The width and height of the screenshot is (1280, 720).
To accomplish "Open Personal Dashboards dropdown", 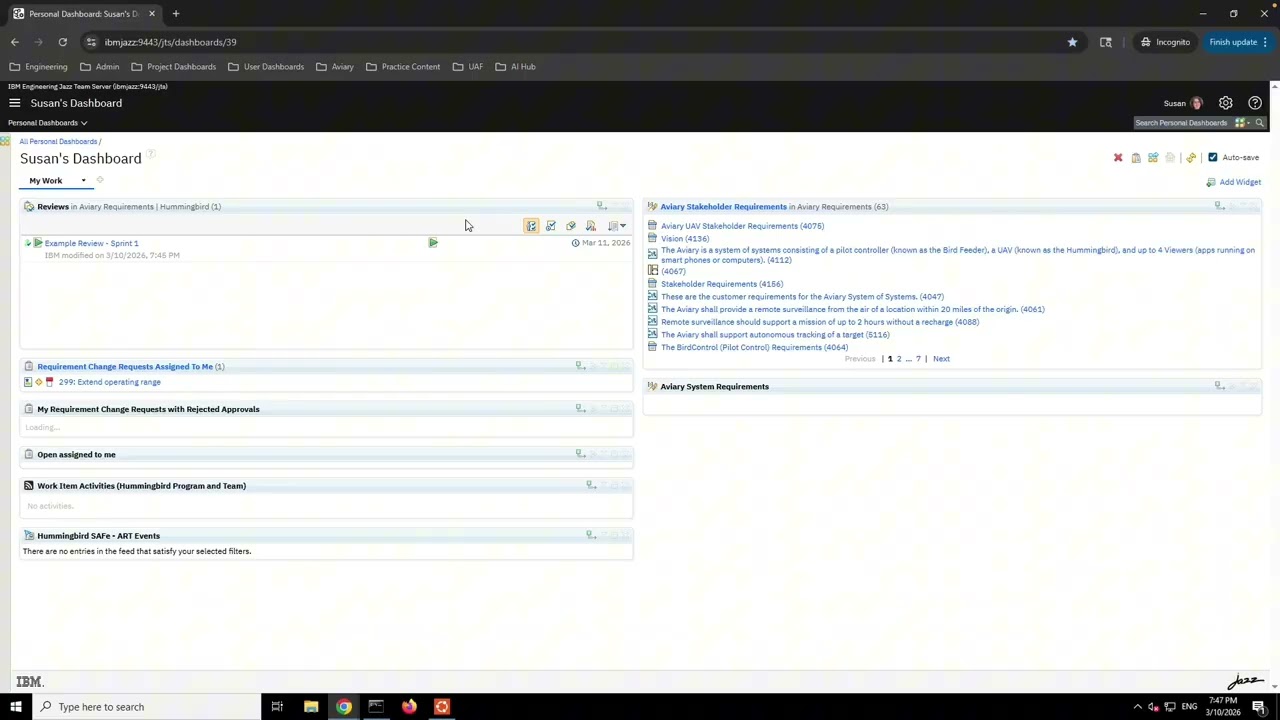I will tap(48, 123).
